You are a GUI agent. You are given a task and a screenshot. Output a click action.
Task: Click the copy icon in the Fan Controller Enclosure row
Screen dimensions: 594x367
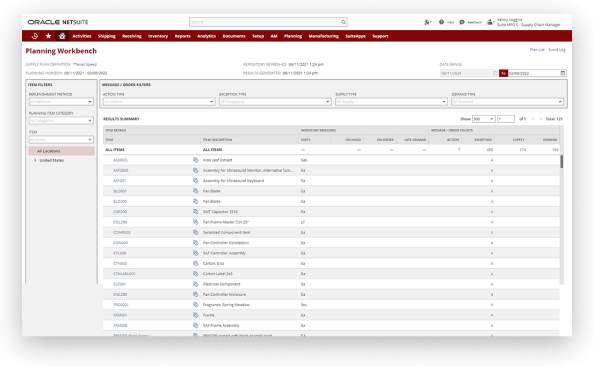point(195,294)
